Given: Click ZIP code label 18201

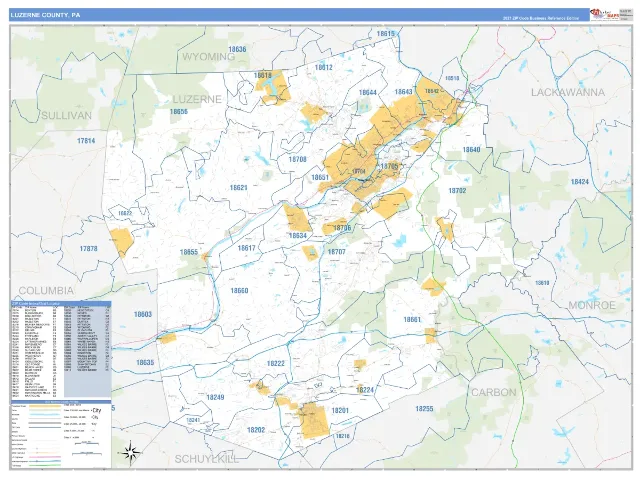Looking at the screenshot, I should (340, 410).
